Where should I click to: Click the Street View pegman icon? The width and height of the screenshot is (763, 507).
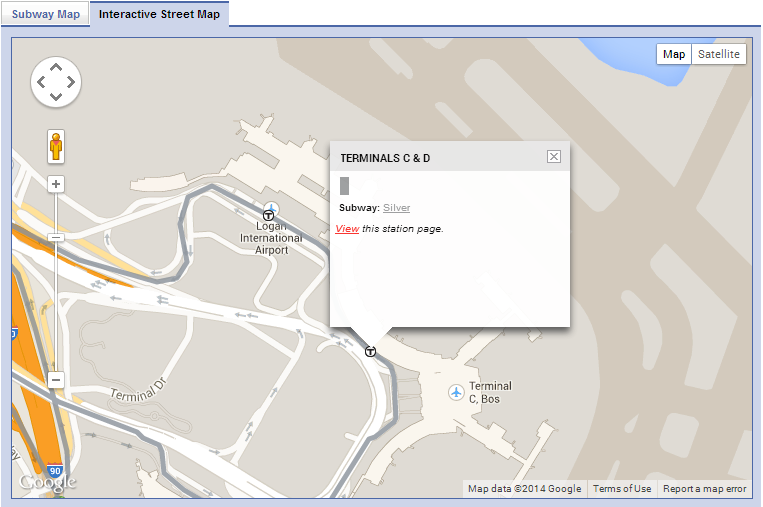56,146
